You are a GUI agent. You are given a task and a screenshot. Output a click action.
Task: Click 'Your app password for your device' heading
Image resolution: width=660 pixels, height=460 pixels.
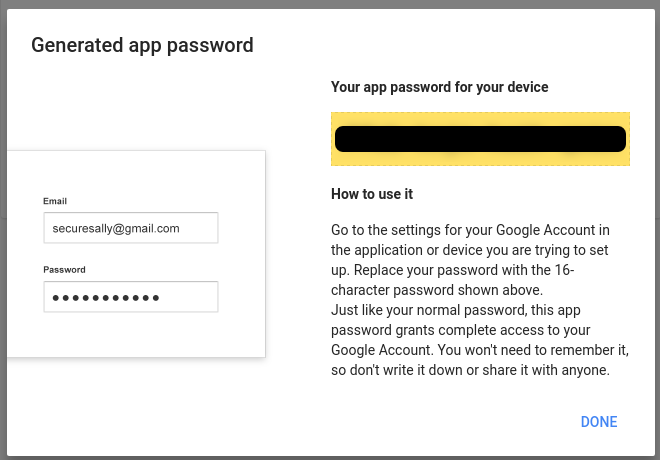point(439,88)
